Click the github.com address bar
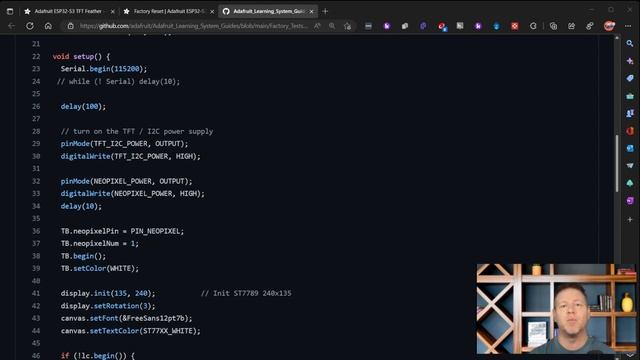The image size is (640, 360). (193, 26)
